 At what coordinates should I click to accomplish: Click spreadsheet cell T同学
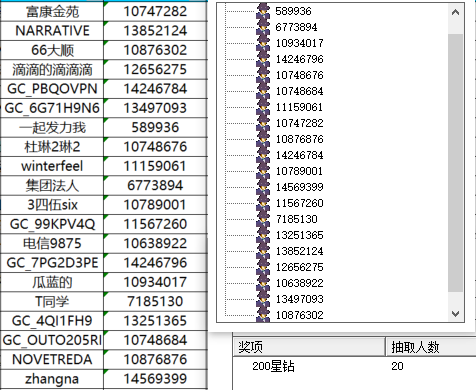[52, 302]
